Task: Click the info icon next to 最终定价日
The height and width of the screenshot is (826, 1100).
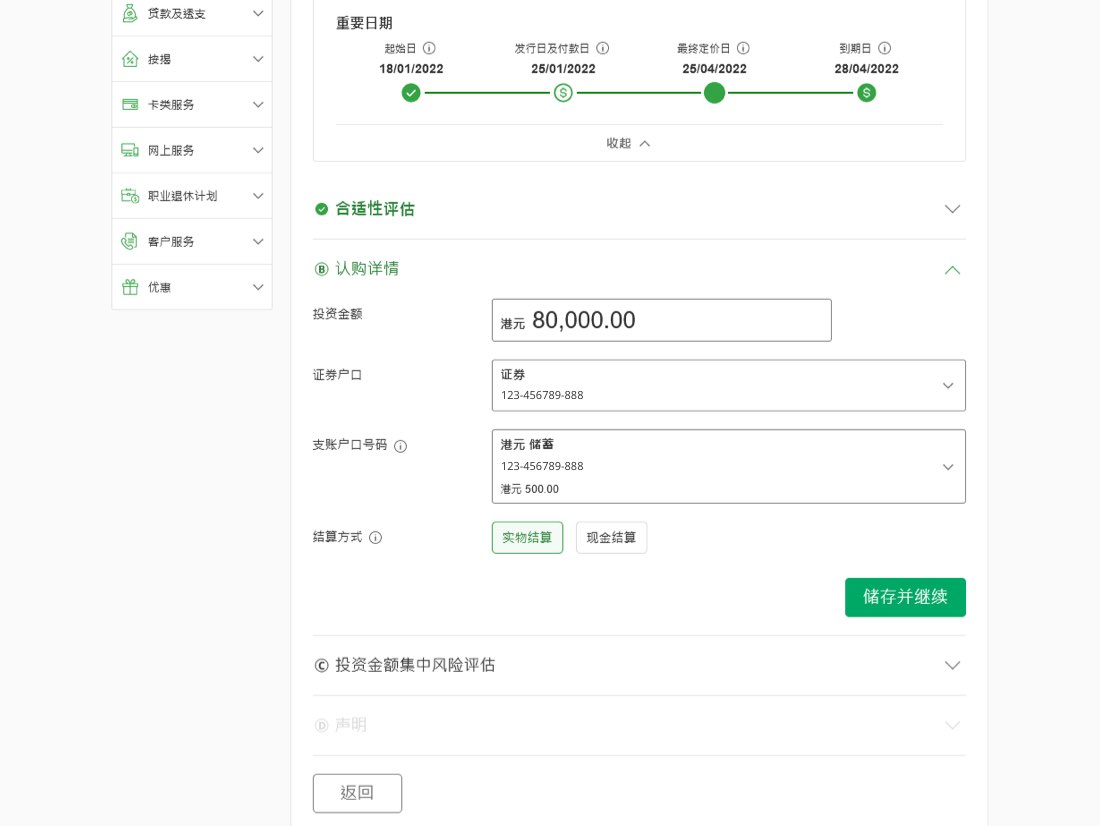Action: click(x=743, y=48)
